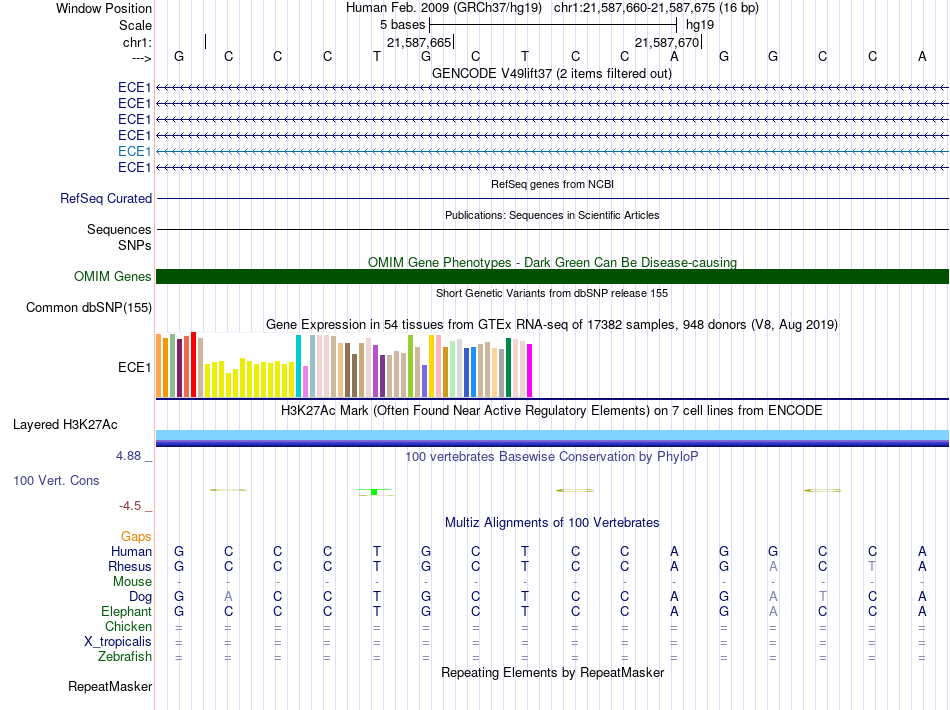Click the dark green OMIM gene bar
The image size is (950, 710).
(x=552, y=277)
